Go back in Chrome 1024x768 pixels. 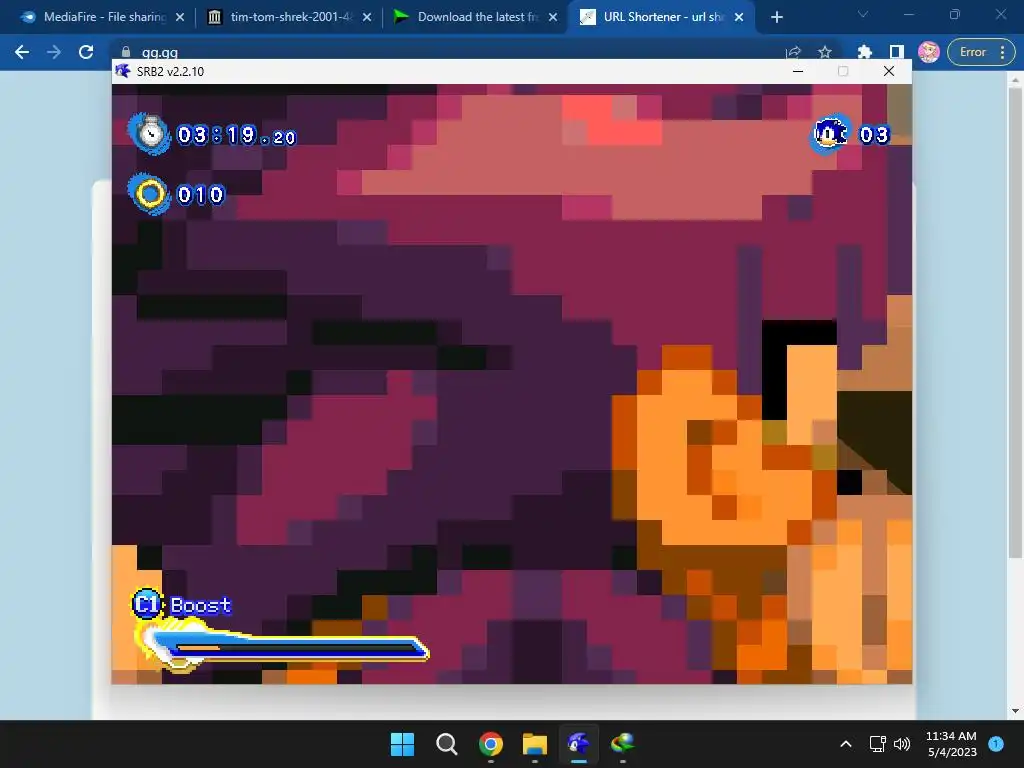22,52
